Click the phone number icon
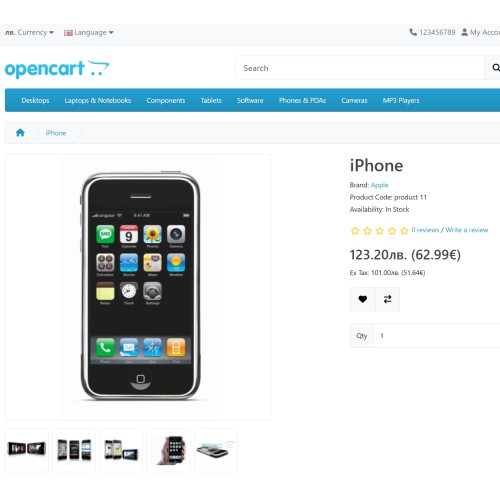The image size is (500, 500). [x=413, y=32]
